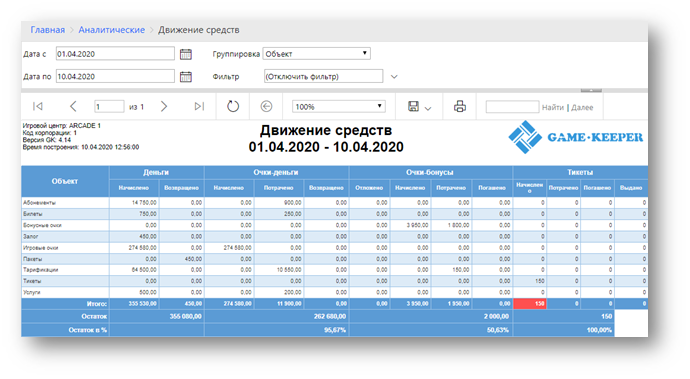Image resolution: width=690 pixels, height=379 pixels.
Task: Click the 'Итого:' row label
Action: [x=97, y=304]
